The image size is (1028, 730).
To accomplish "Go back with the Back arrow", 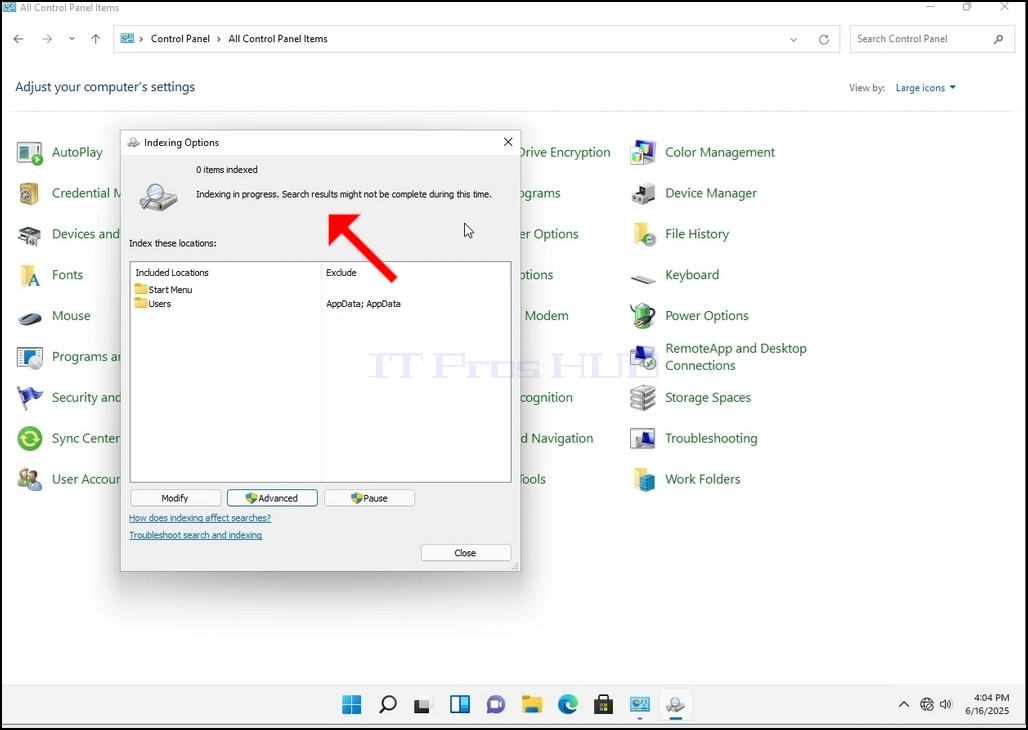I will tap(18, 39).
